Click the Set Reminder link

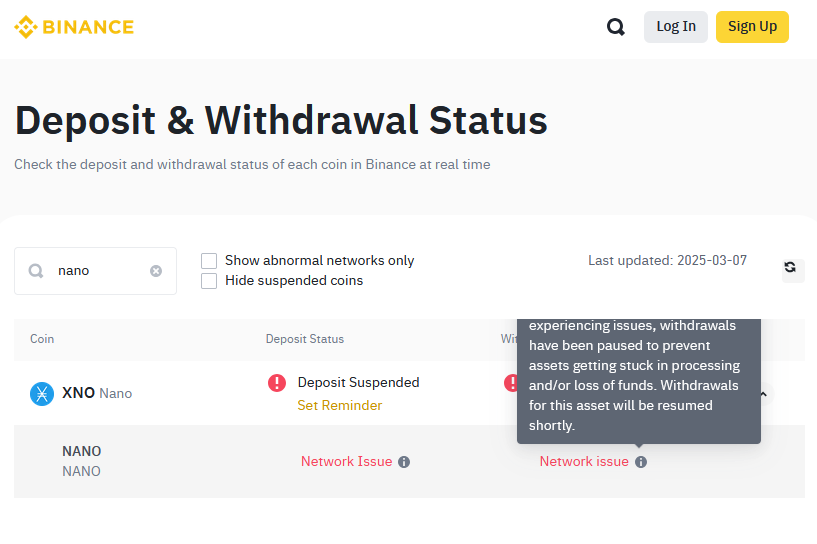click(x=340, y=405)
